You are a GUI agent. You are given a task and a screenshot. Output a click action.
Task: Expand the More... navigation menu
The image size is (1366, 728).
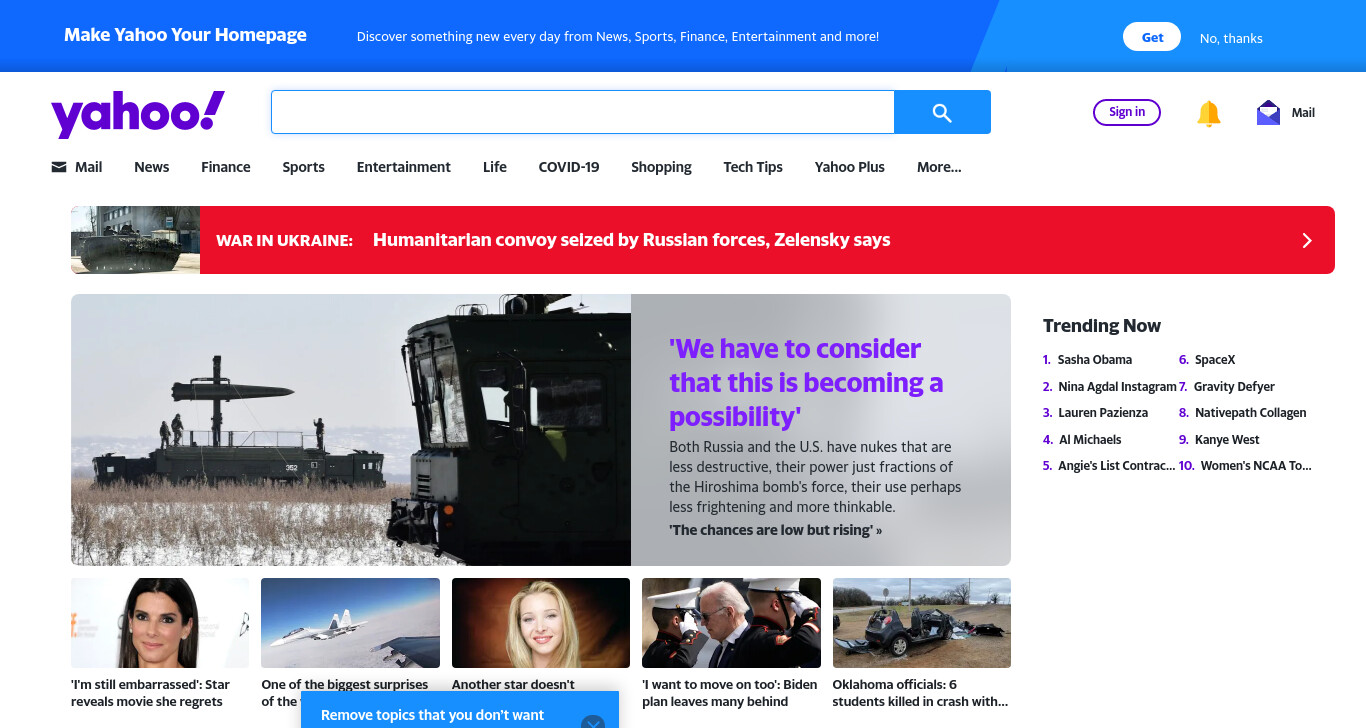[x=939, y=167]
